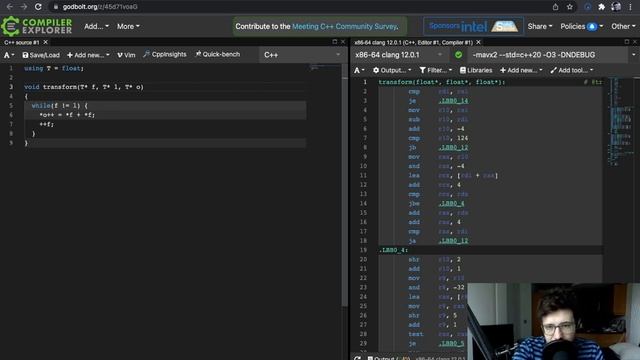Open the Share dropdown
This screenshot has height=360, width=640.
[x=540, y=26]
